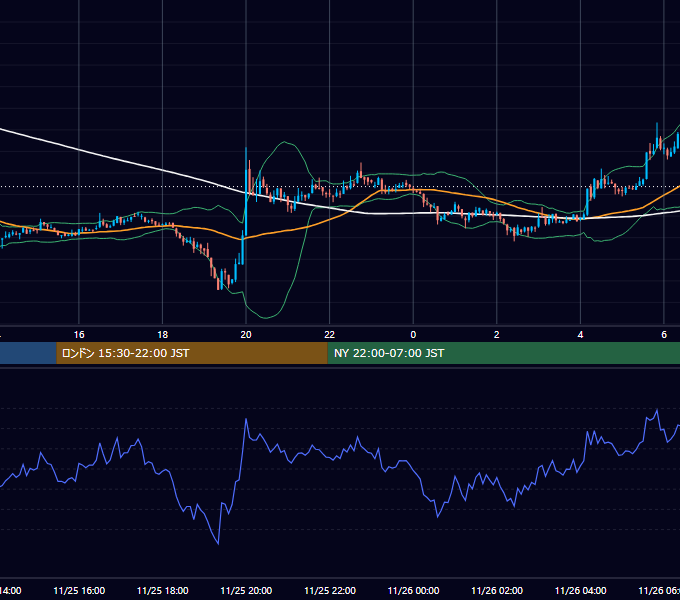The image size is (680, 600).
Task: Click the 11/26 02:00 date label
Action: pos(497,591)
